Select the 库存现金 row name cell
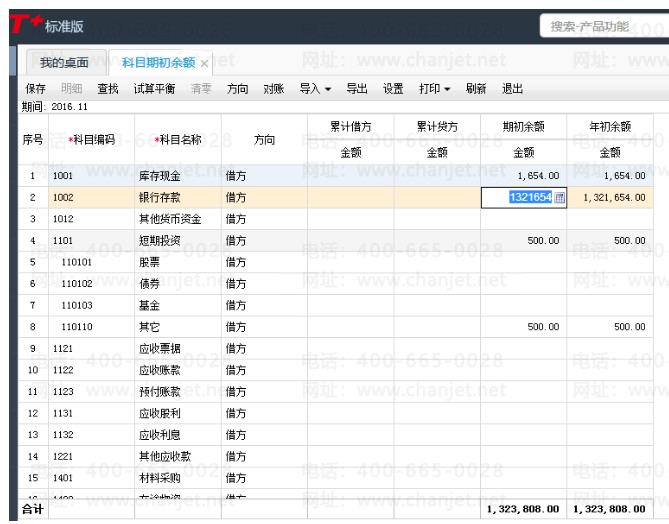The image size is (669, 524). tap(159, 176)
